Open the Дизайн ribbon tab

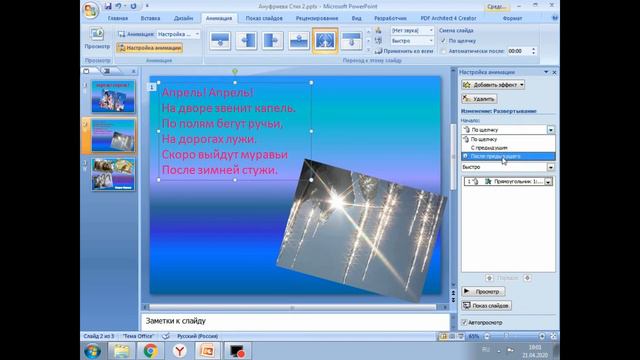183,18
